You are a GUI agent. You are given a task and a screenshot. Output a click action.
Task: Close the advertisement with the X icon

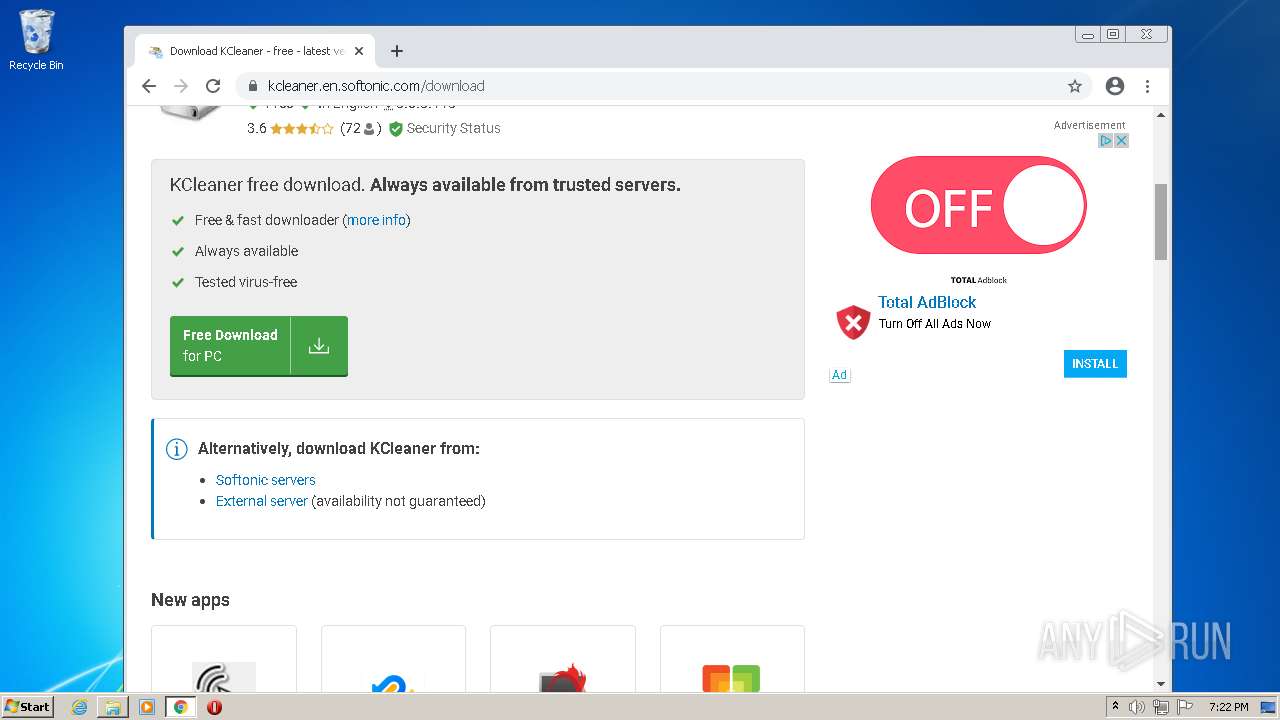coord(1122,141)
